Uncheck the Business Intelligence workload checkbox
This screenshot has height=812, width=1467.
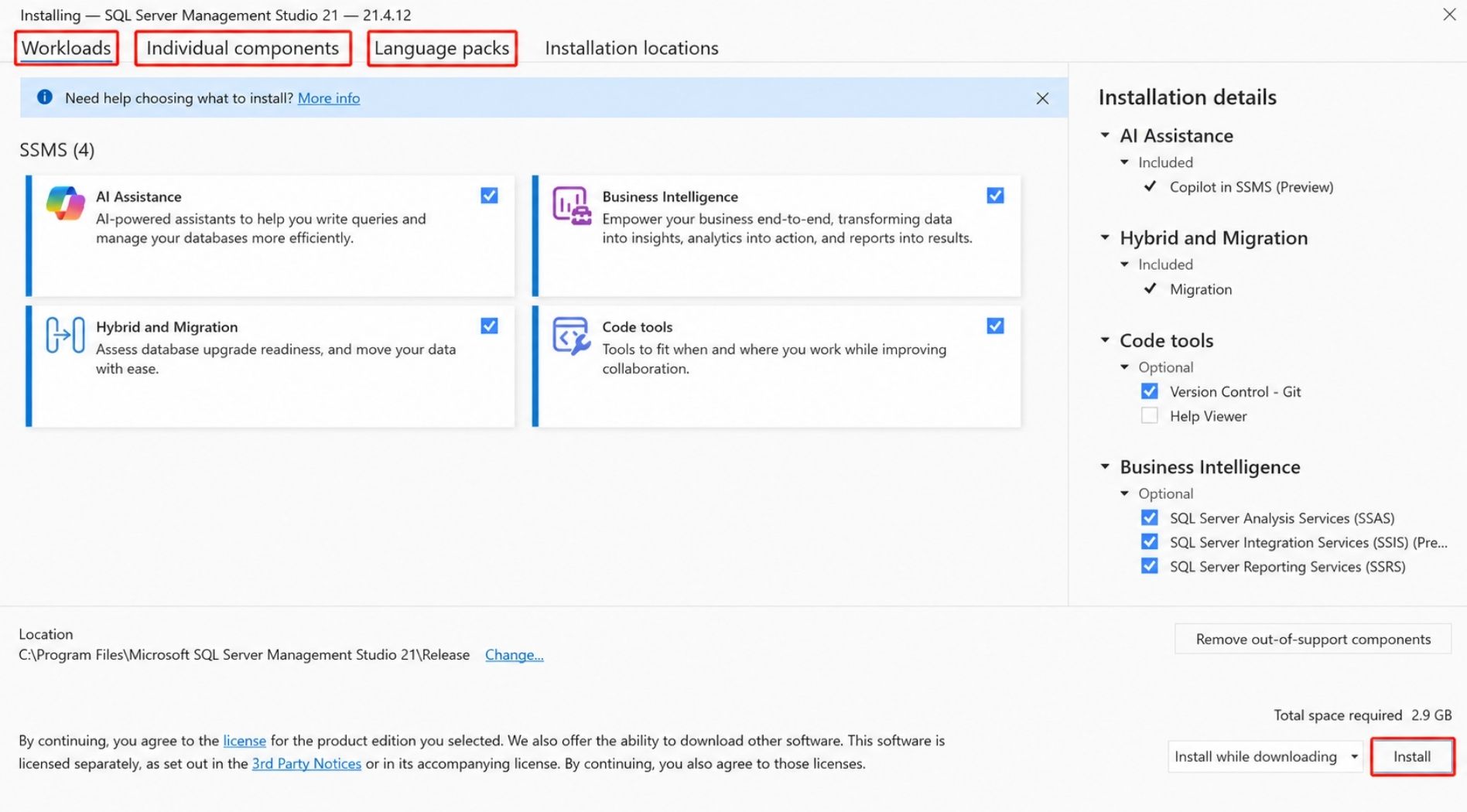(x=995, y=196)
